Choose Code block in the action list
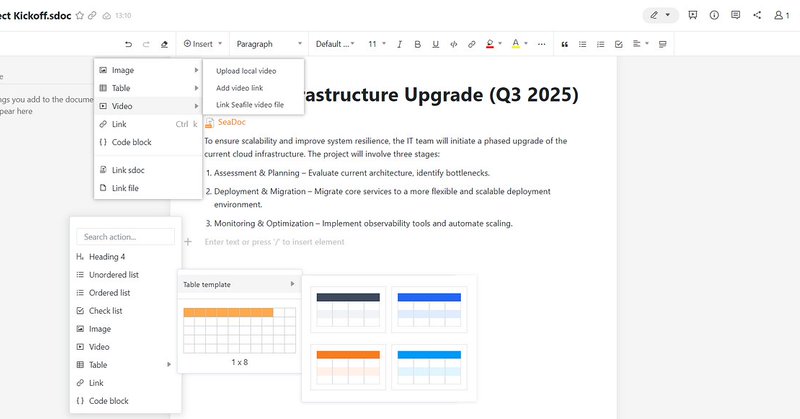This screenshot has width=800, height=419. [126, 401]
